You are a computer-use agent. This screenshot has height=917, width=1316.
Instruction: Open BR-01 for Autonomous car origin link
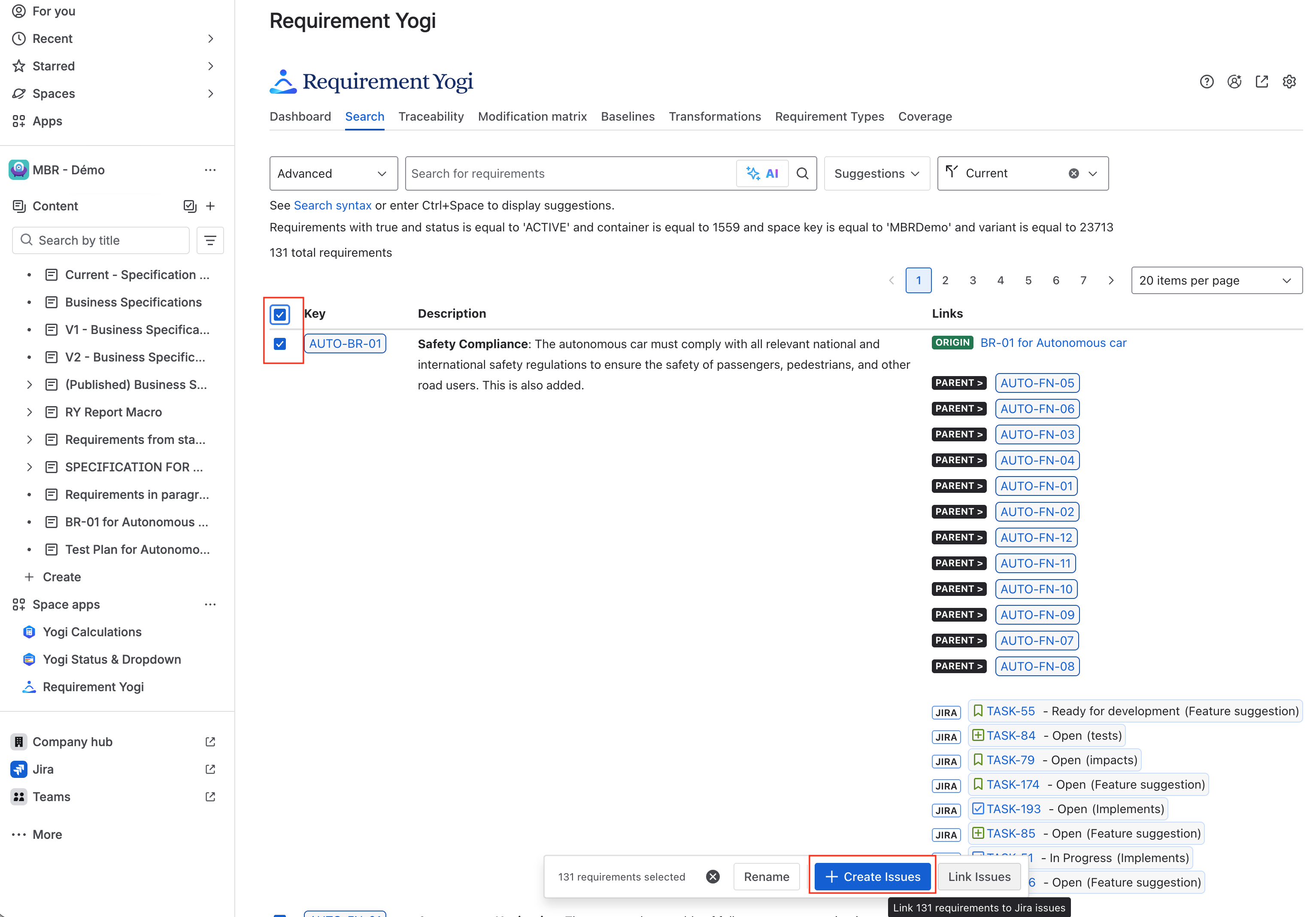(x=1053, y=343)
